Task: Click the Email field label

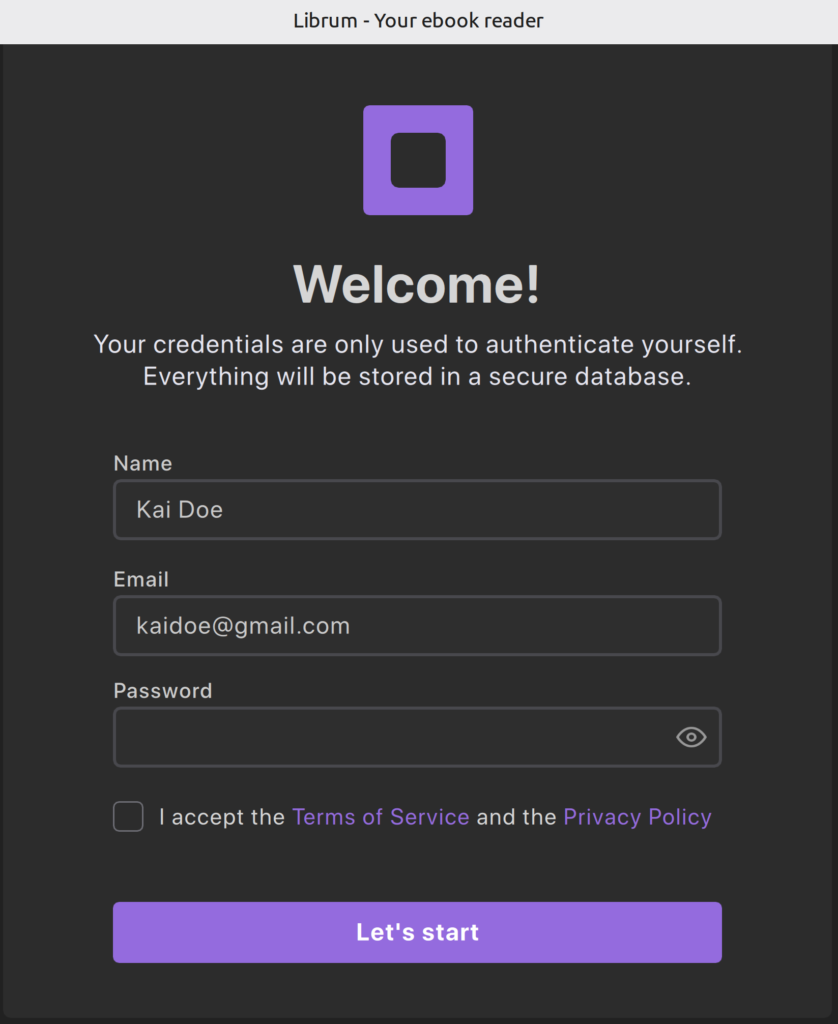Action: [x=141, y=580]
